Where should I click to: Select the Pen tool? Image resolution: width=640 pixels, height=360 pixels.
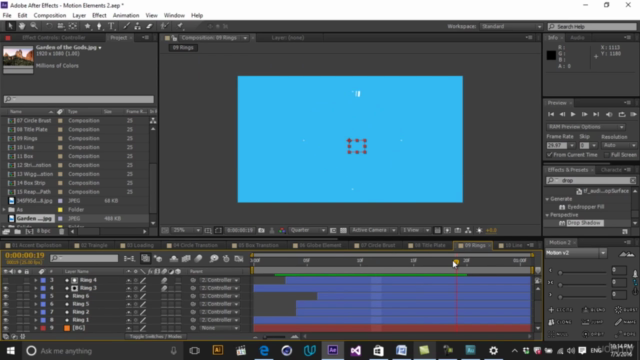pos(99,26)
